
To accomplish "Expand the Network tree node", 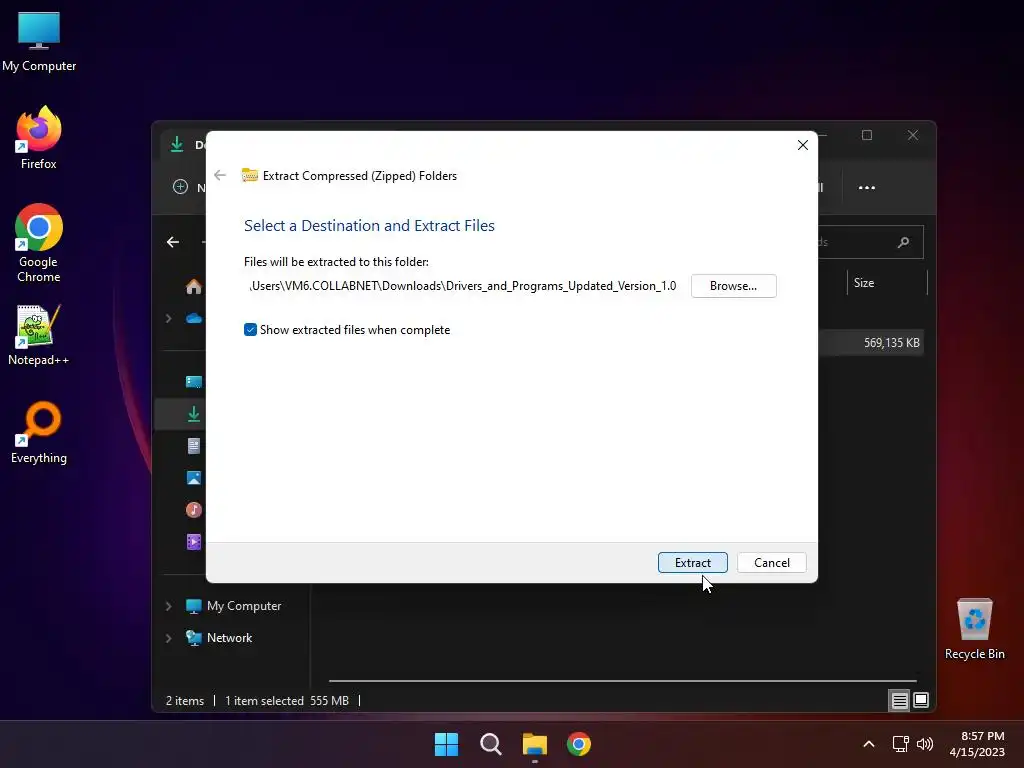I will click(168, 638).
